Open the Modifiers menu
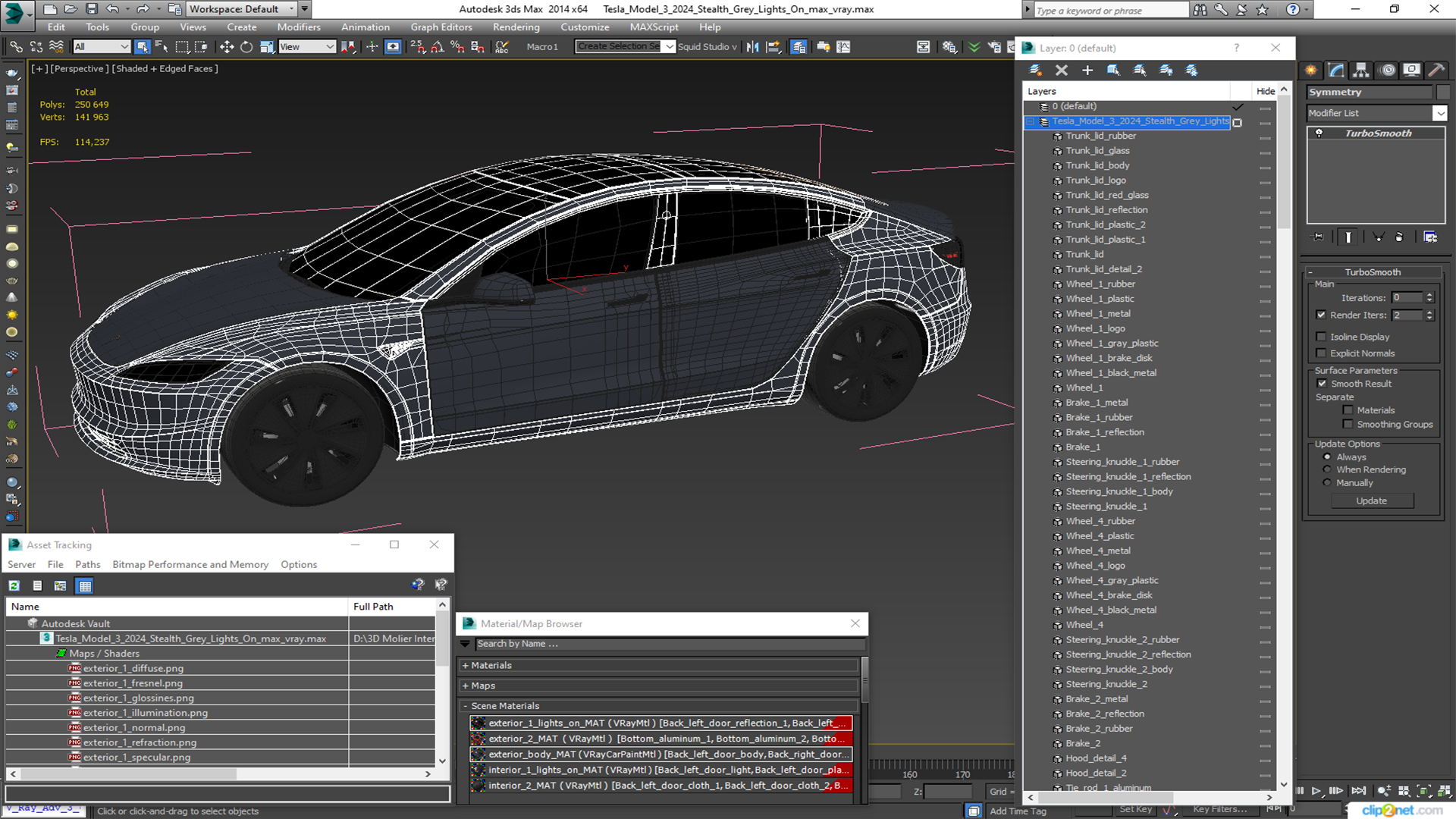Image resolution: width=1456 pixels, height=819 pixels. (x=299, y=27)
